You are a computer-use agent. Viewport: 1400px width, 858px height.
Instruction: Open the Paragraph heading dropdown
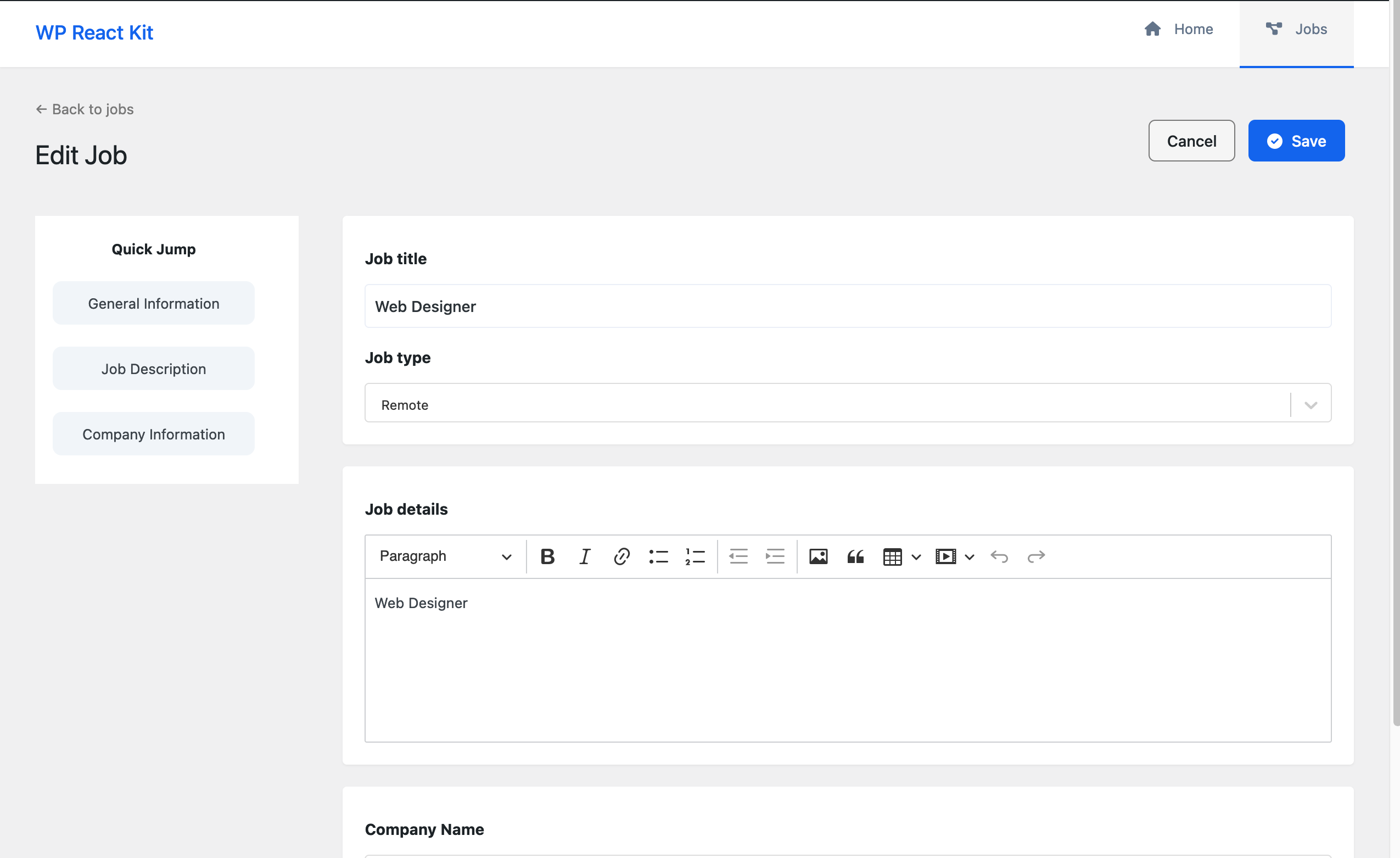click(445, 556)
